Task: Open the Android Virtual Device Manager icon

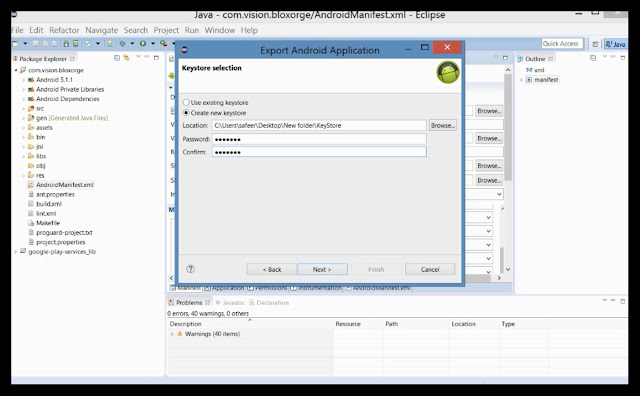Action: (76, 43)
